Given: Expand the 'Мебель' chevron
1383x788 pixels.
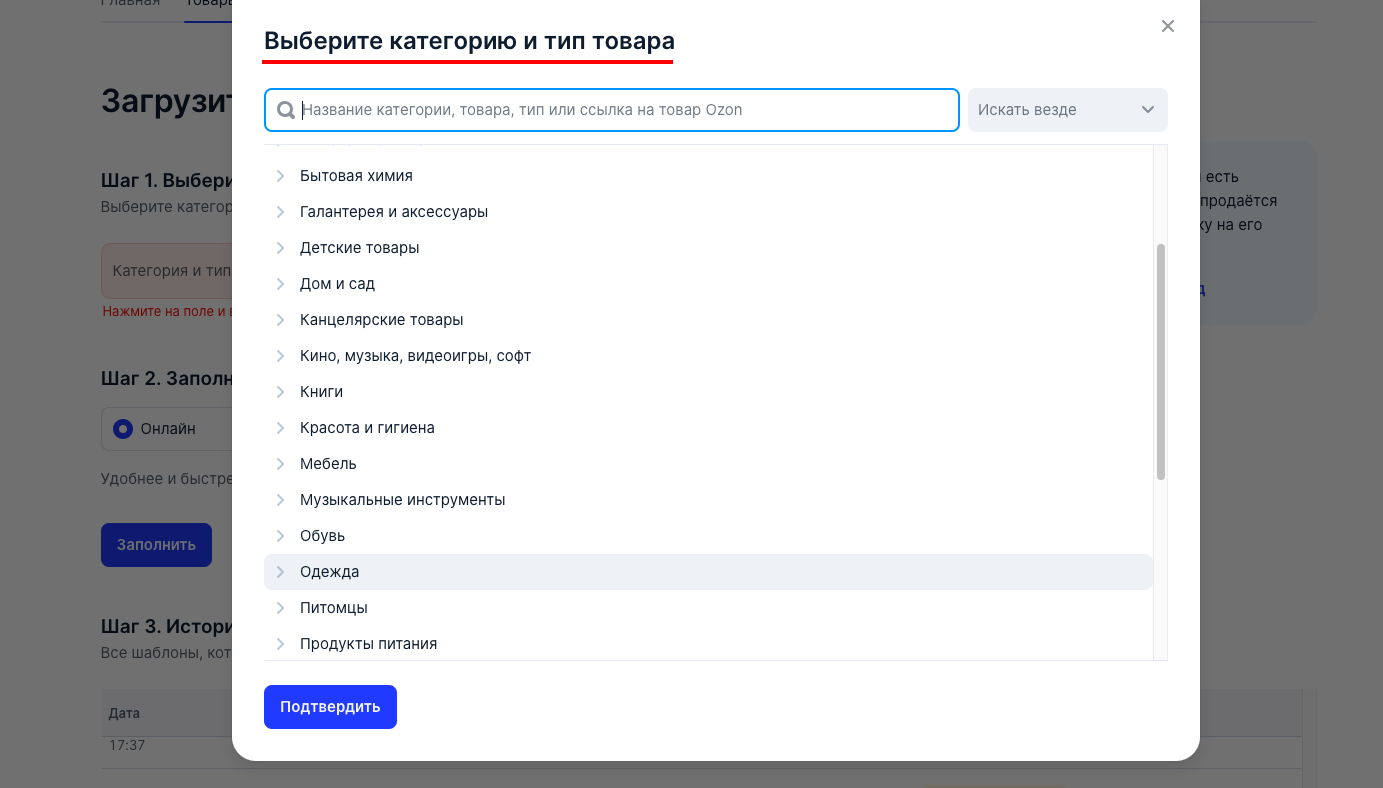Looking at the screenshot, I should [281, 464].
